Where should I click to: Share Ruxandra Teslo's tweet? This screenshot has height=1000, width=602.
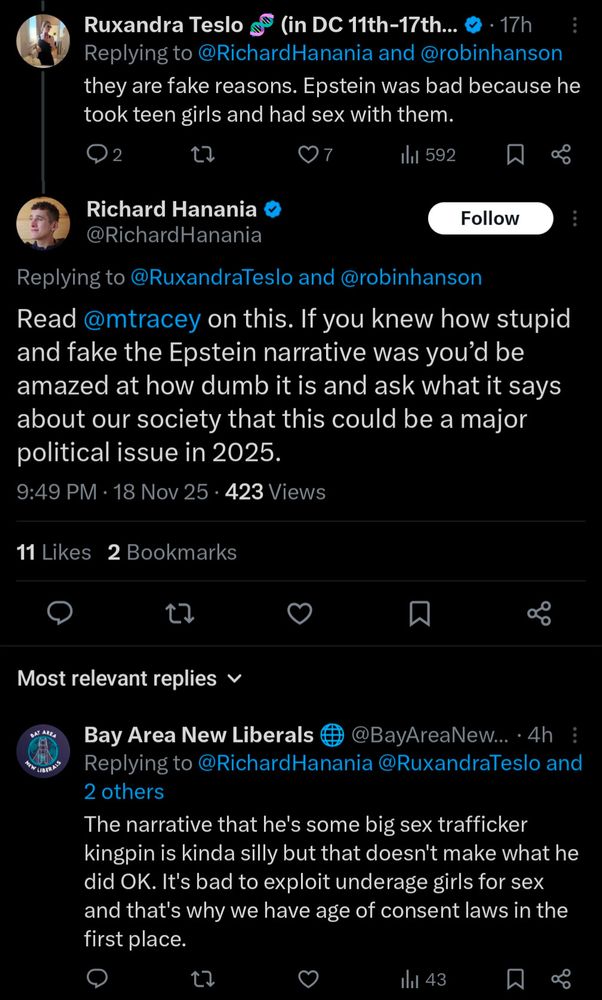[562, 154]
